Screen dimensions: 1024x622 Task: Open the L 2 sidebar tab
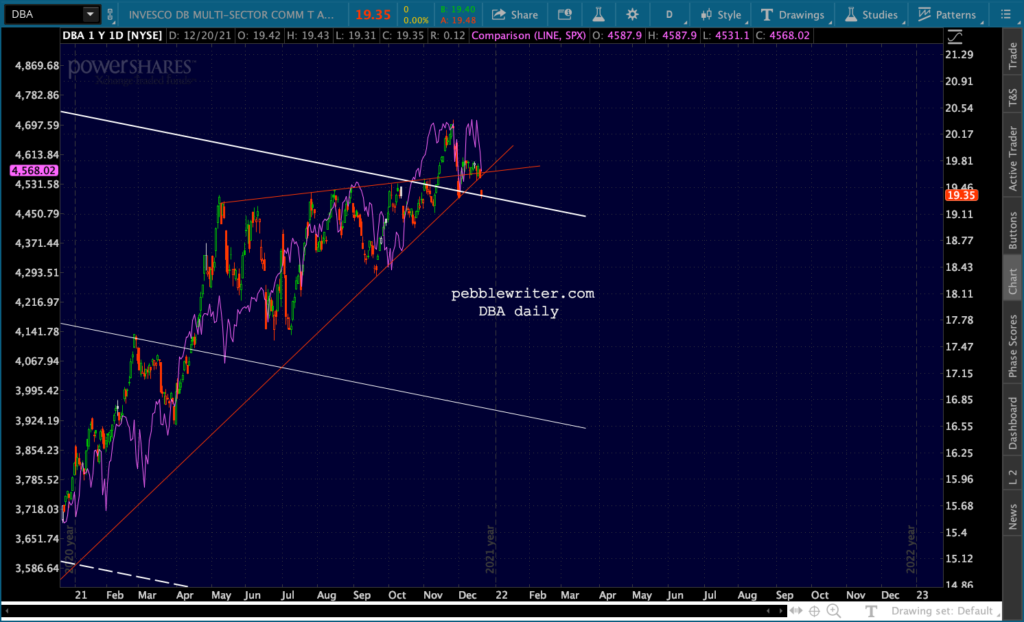(x=1013, y=476)
